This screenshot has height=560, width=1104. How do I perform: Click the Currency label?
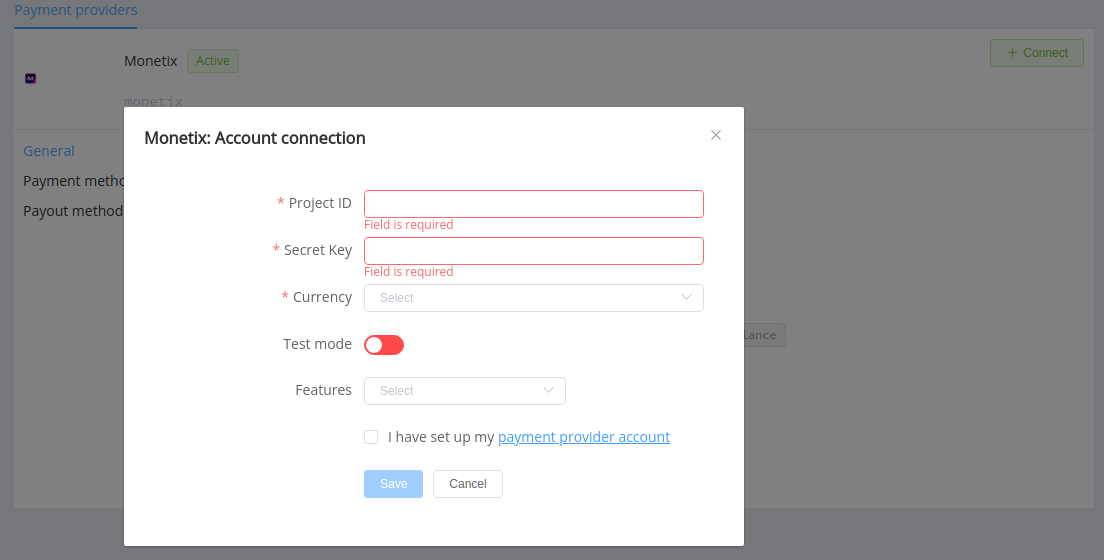point(322,297)
